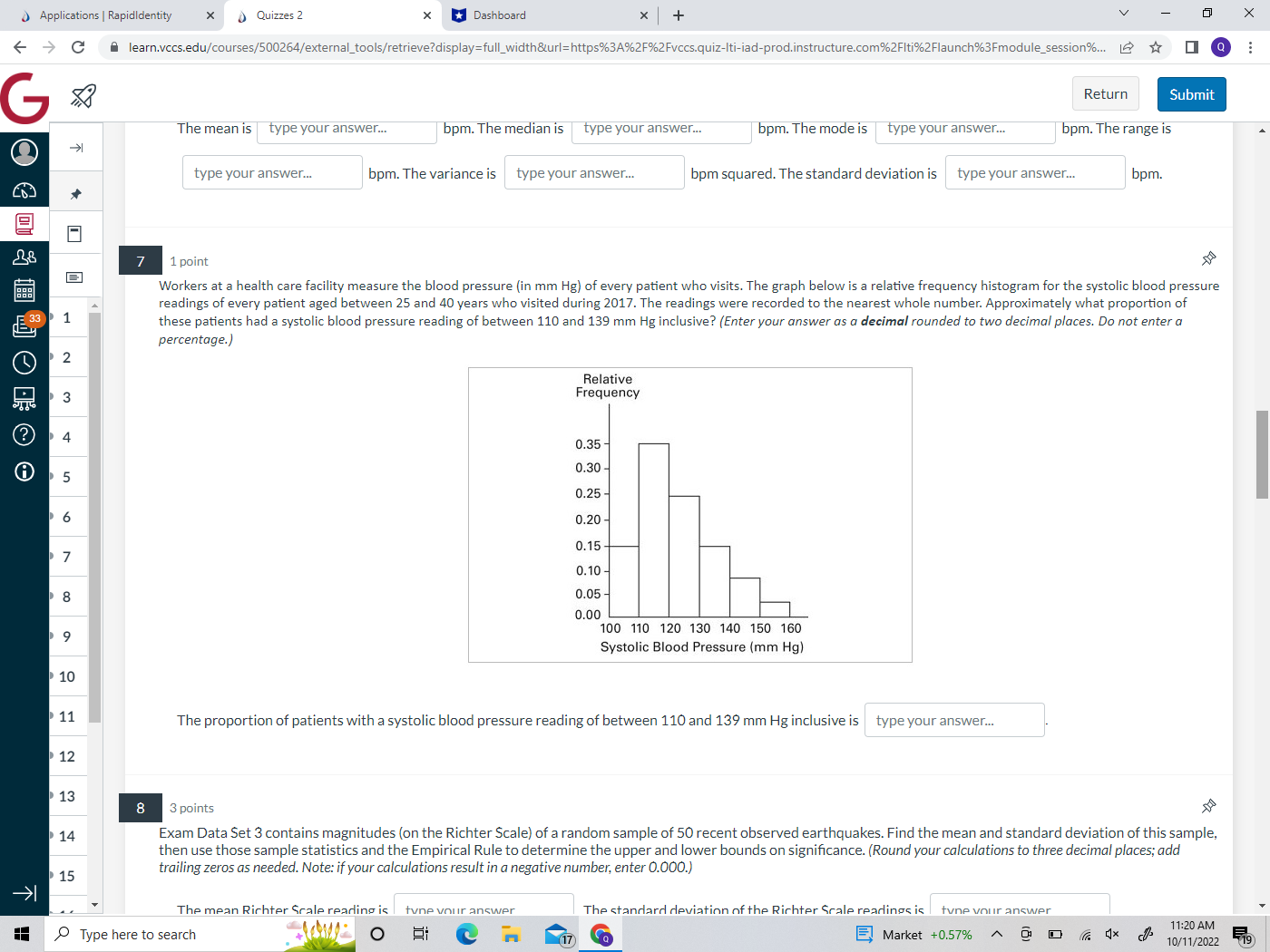Open Canvas Help question mark
Image resolution: width=1270 pixels, height=952 pixels.
[x=23, y=434]
